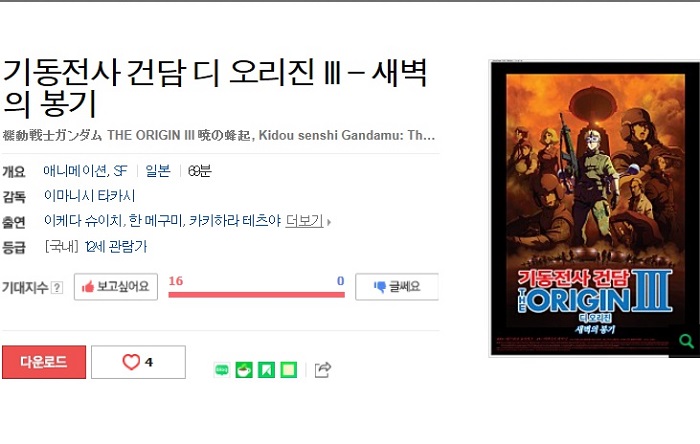Click the red 다운로드 button
Image resolution: width=700 pixels, height=444 pixels.
[44, 362]
